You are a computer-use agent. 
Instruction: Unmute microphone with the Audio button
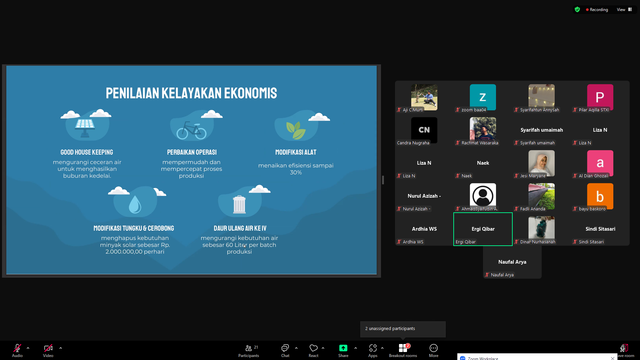click(17, 350)
